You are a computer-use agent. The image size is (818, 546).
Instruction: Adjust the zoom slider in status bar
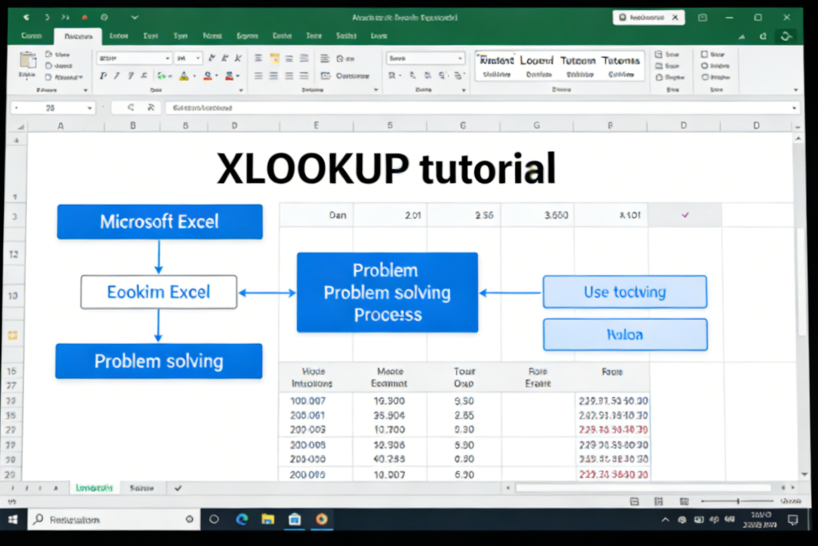tap(738, 501)
